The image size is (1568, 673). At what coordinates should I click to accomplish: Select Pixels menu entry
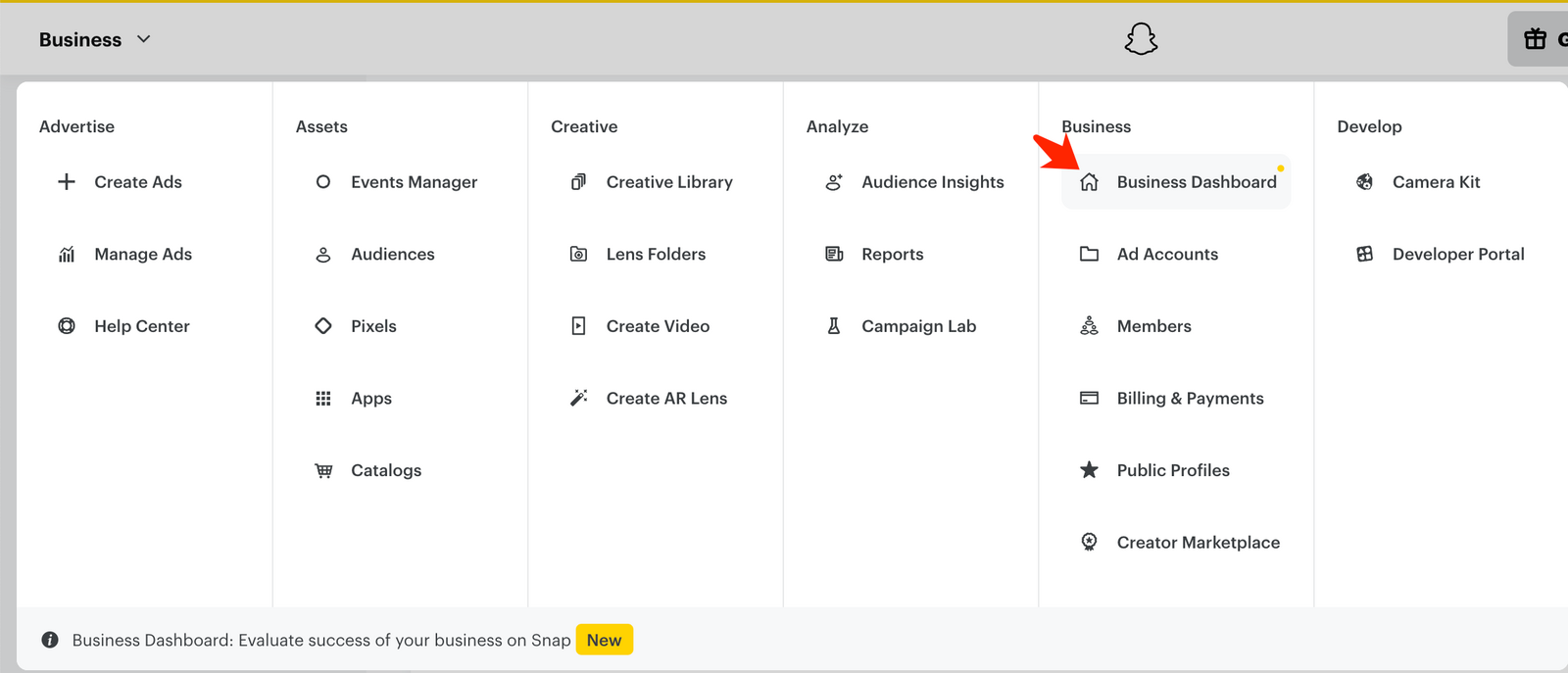click(374, 326)
